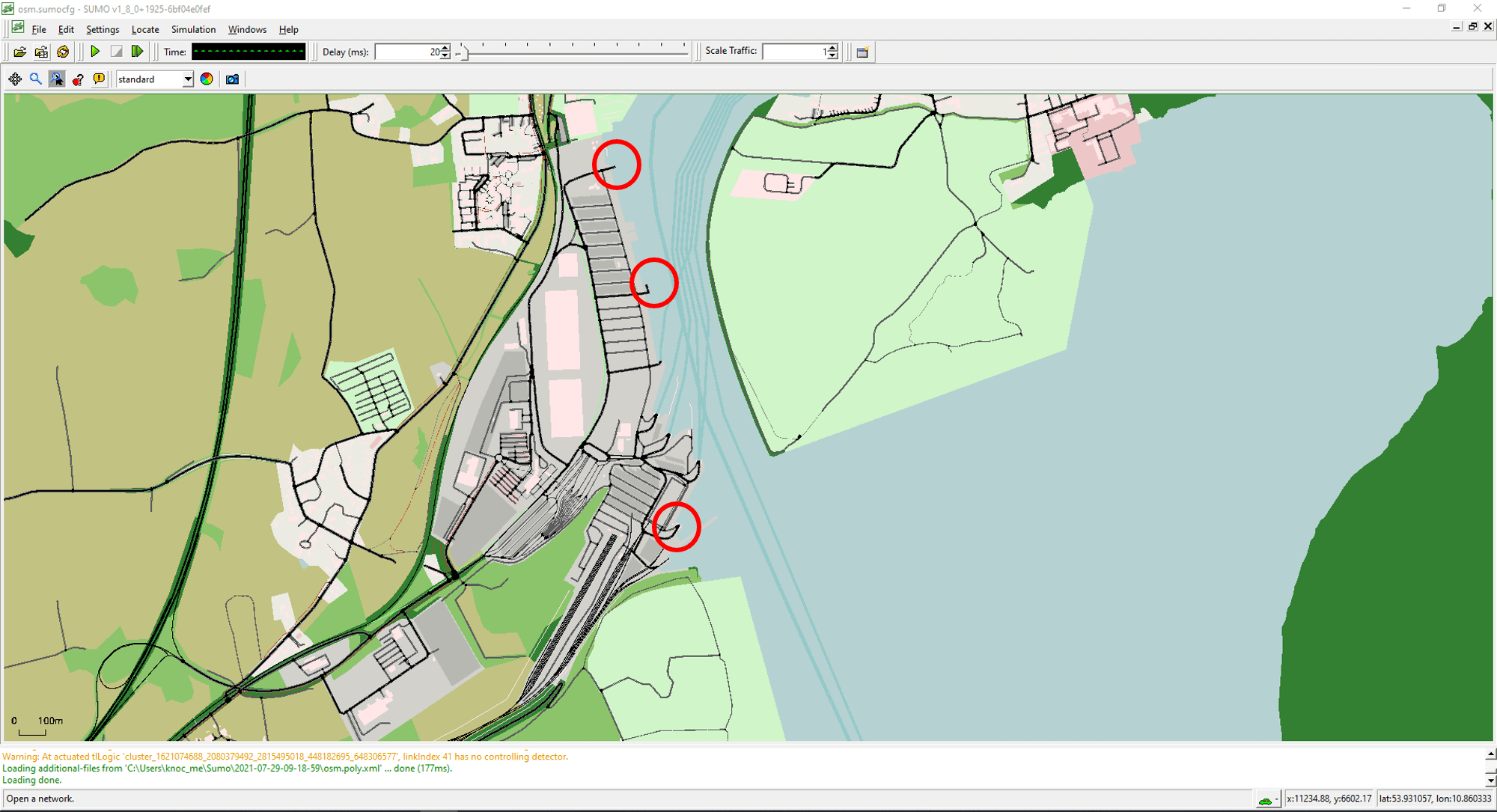1497x812 pixels.
Task: Take a screenshot with camera icon
Action: (232, 79)
